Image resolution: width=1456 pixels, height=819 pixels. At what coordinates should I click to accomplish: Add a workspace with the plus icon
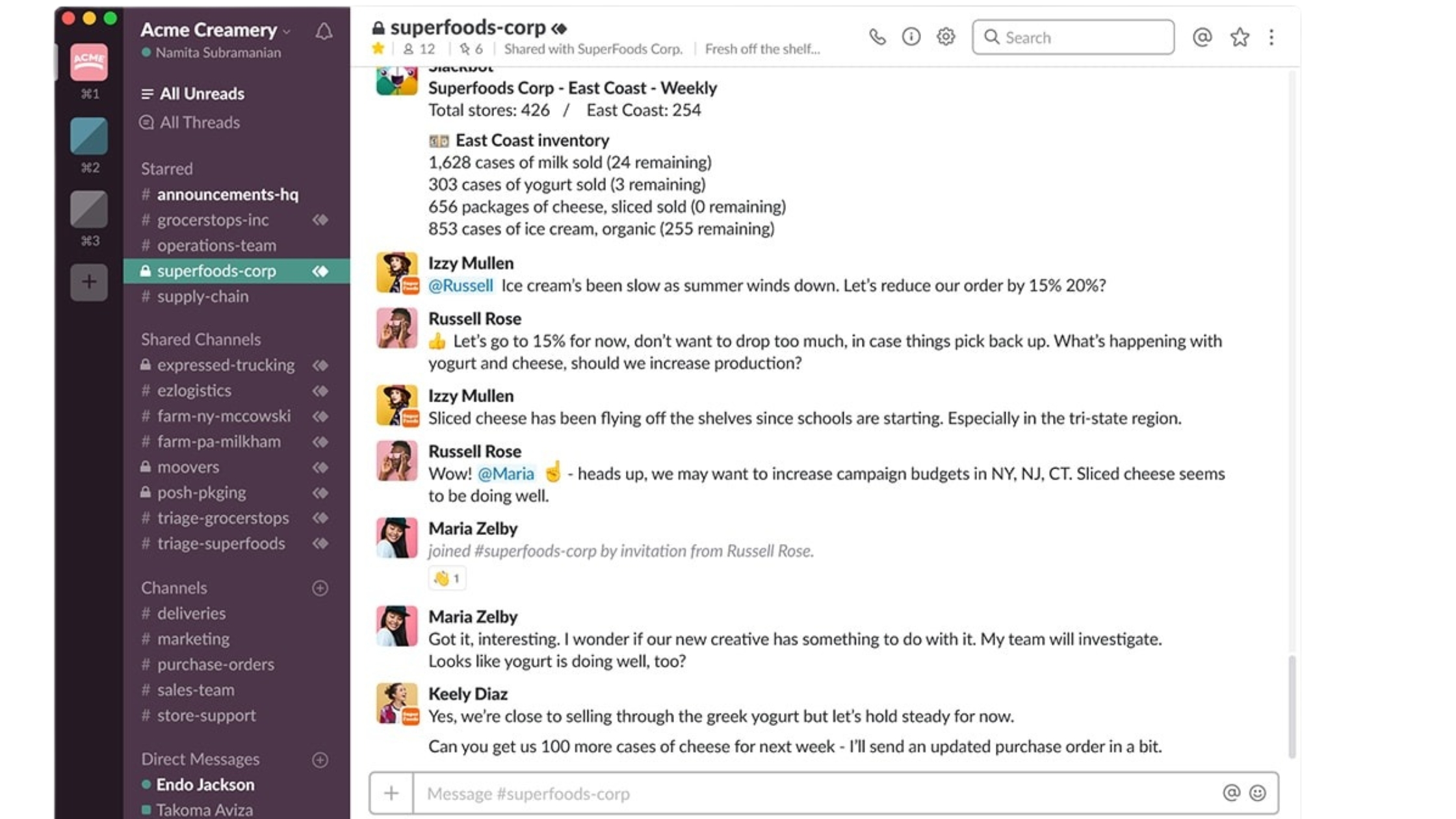coord(88,281)
